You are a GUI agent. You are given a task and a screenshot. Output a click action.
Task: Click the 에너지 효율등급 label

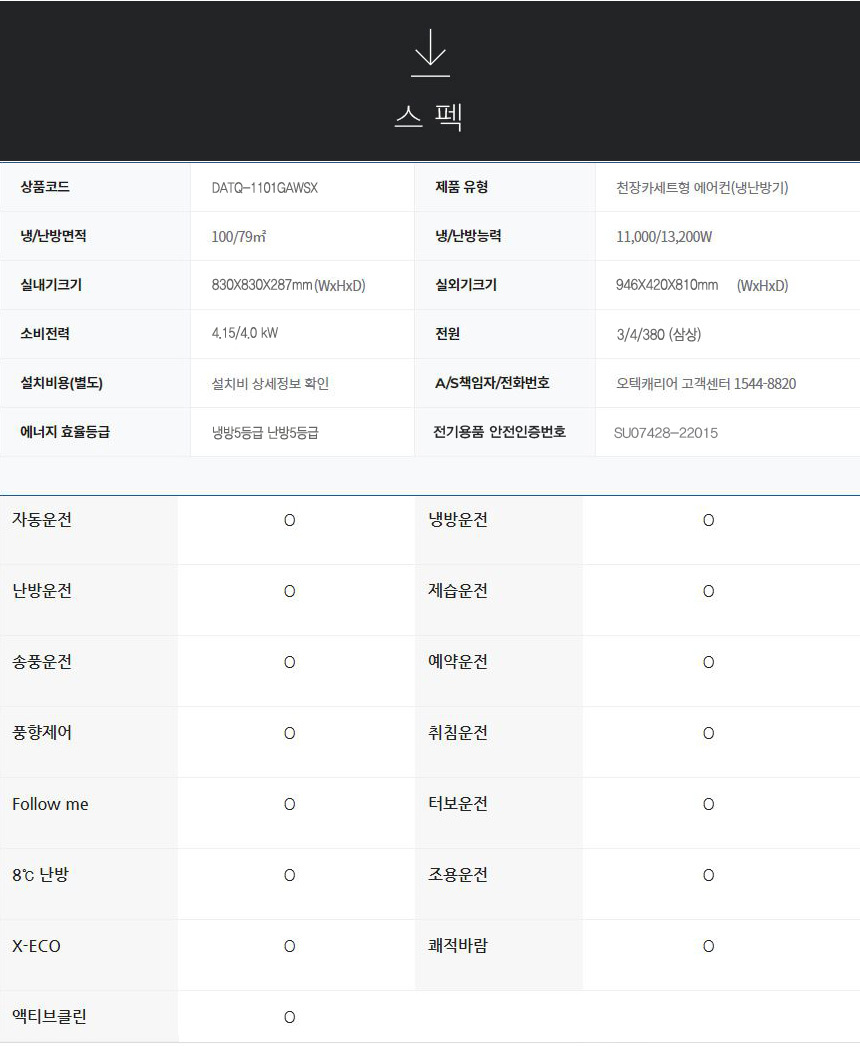pos(66,433)
